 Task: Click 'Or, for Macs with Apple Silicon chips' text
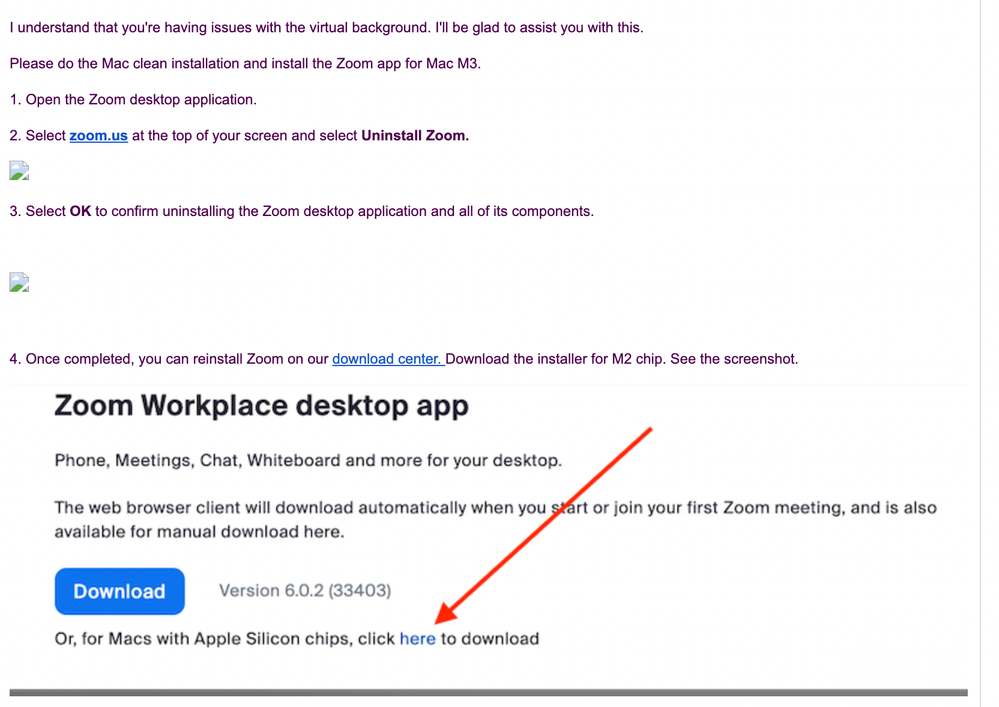tap(224, 639)
